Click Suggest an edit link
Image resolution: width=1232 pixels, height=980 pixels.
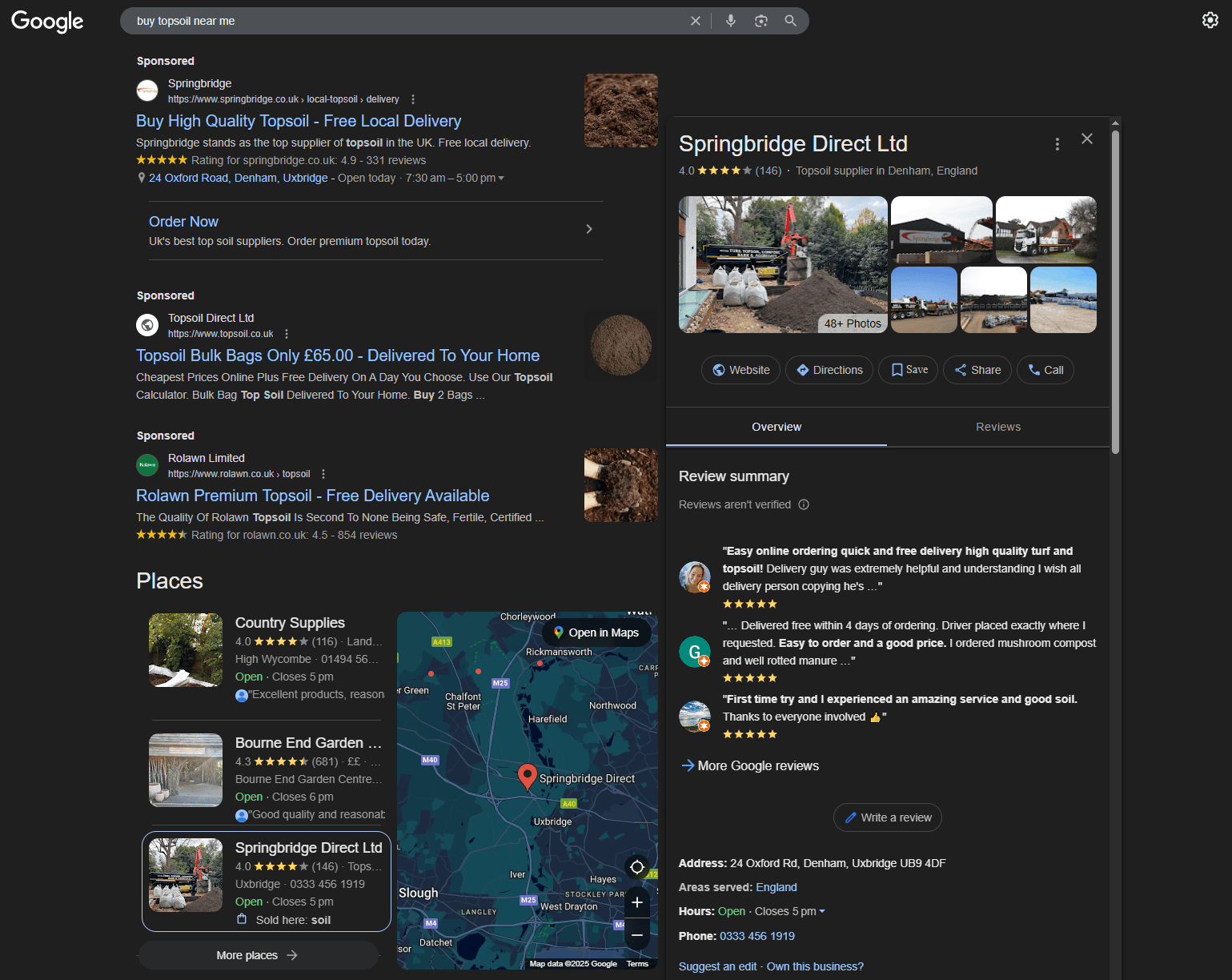pyautogui.click(x=717, y=966)
